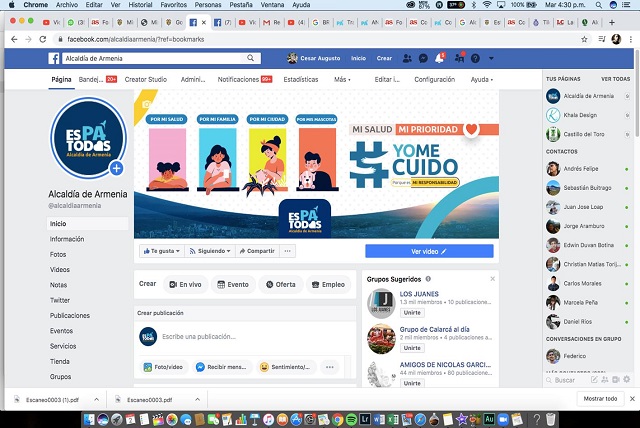
Task: Open Información in the left sidebar
Action: [67, 239]
